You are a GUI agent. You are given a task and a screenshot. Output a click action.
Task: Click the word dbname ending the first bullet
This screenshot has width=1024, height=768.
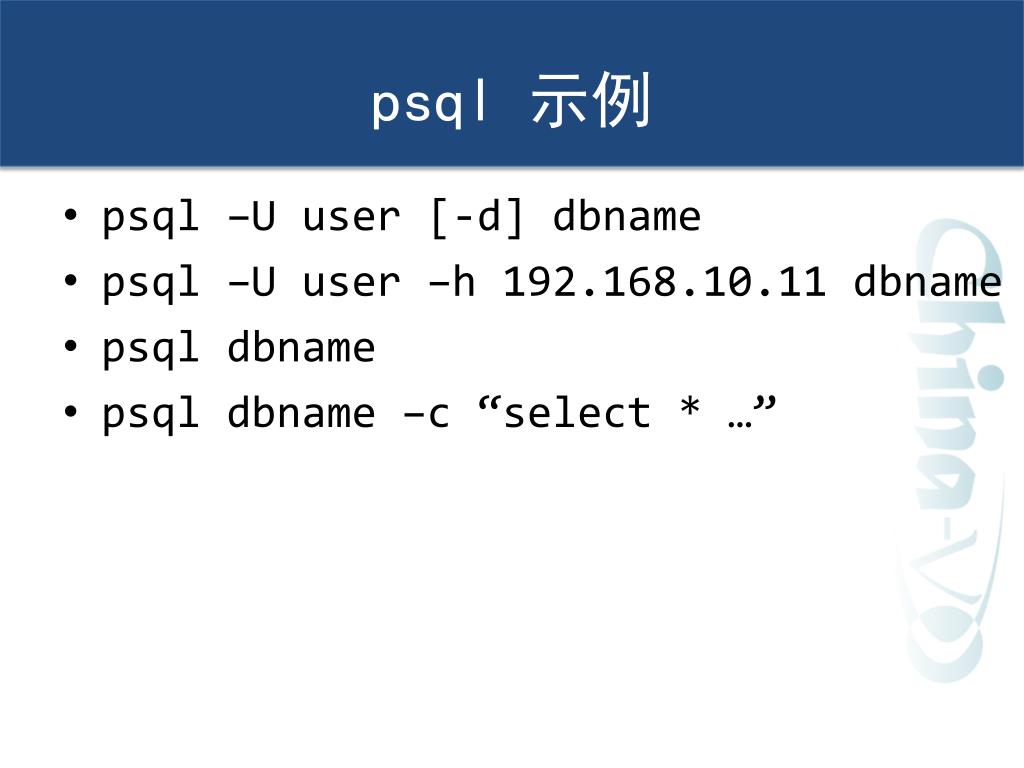pos(627,216)
